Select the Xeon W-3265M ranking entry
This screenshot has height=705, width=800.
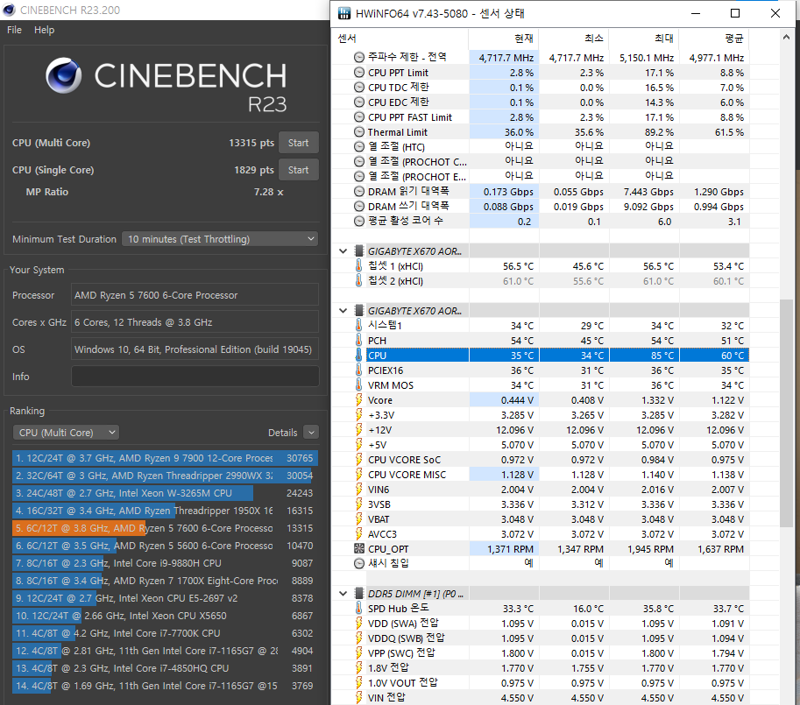click(165, 493)
